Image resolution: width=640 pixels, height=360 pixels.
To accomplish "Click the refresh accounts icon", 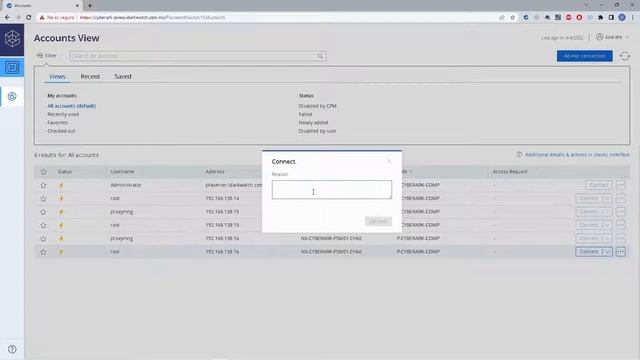I will coord(625,56).
